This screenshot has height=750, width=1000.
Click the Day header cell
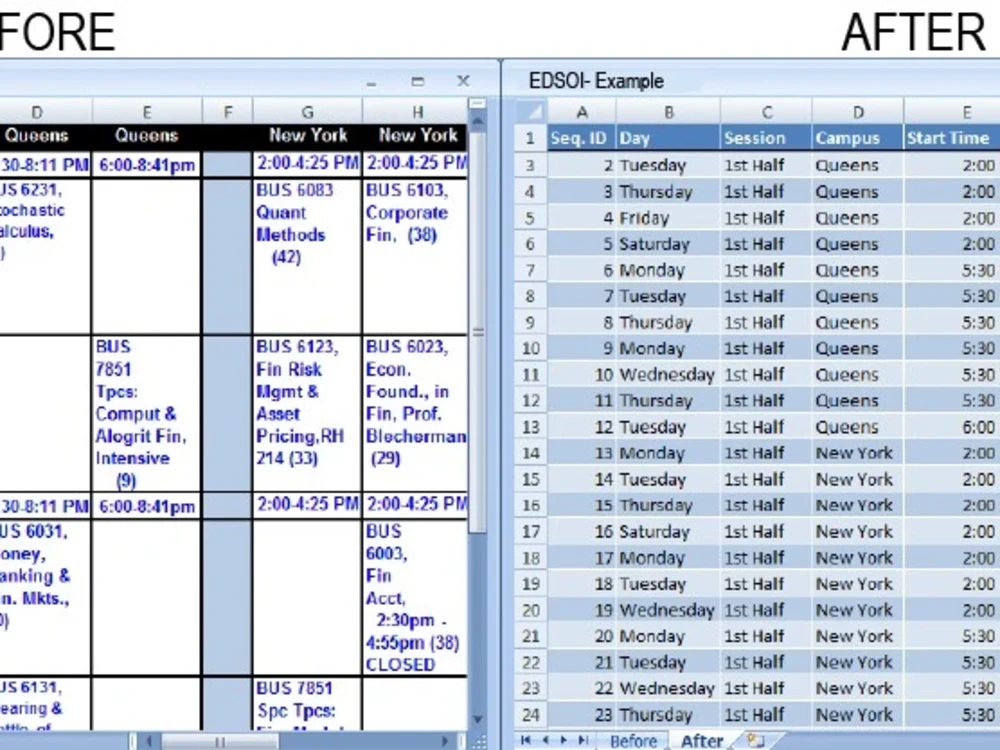tap(668, 138)
